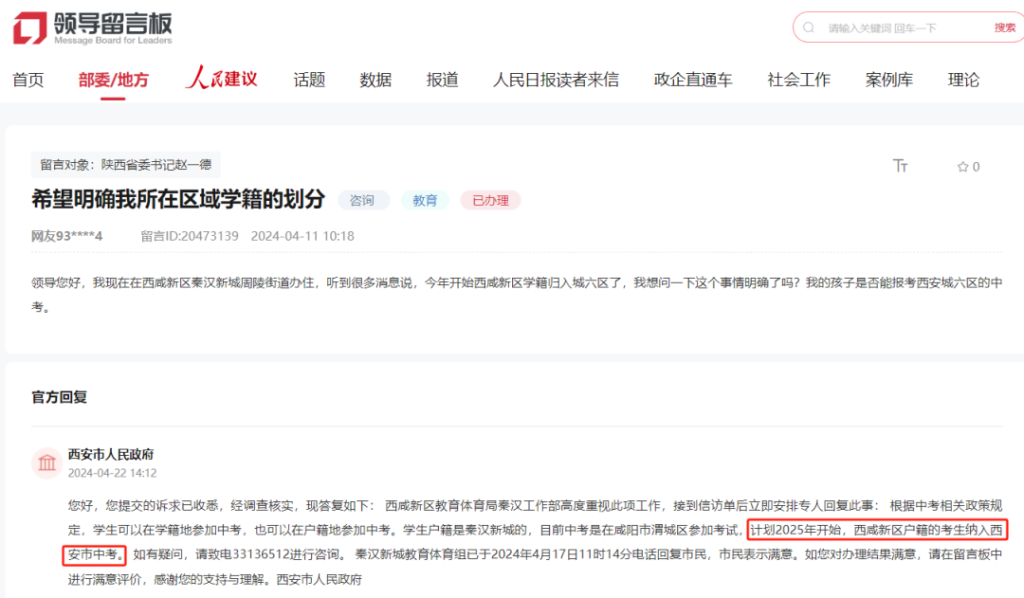The image size is (1024, 598).
Task: Open the 部委/地方 tab
Action: pyautogui.click(x=113, y=80)
